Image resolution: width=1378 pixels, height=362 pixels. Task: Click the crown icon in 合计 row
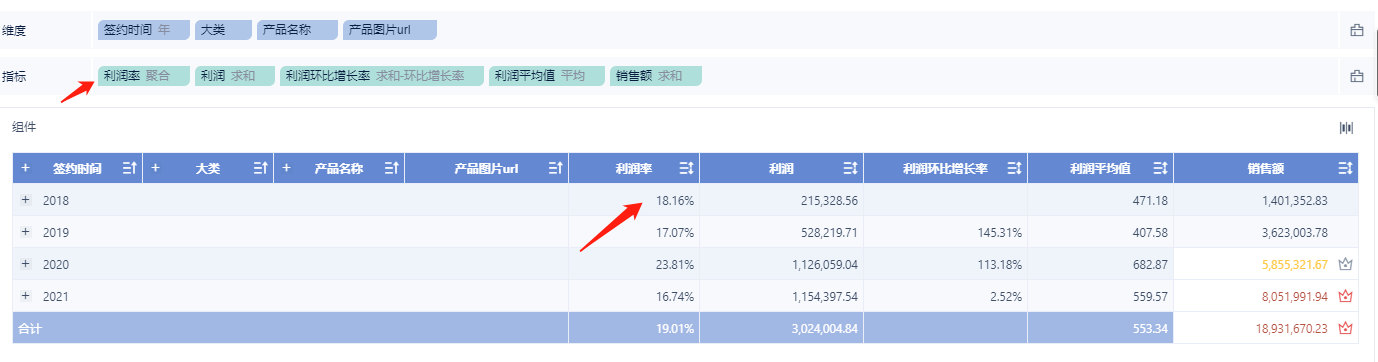click(x=1345, y=327)
